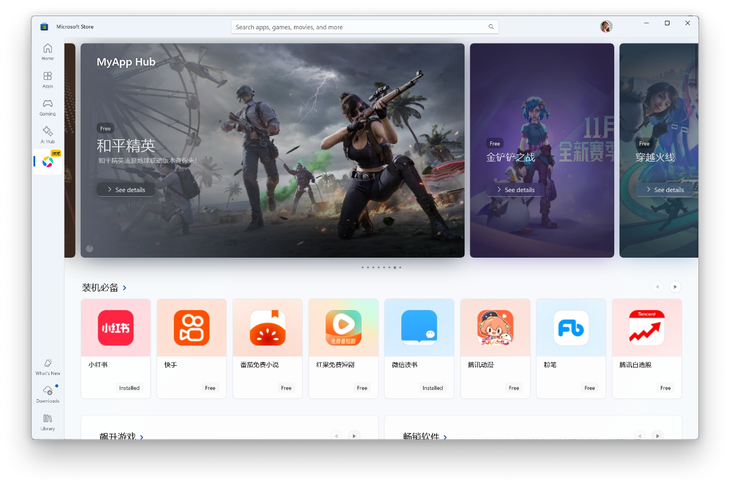
Task: Click the search magnifier icon
Action: [491, 27]
